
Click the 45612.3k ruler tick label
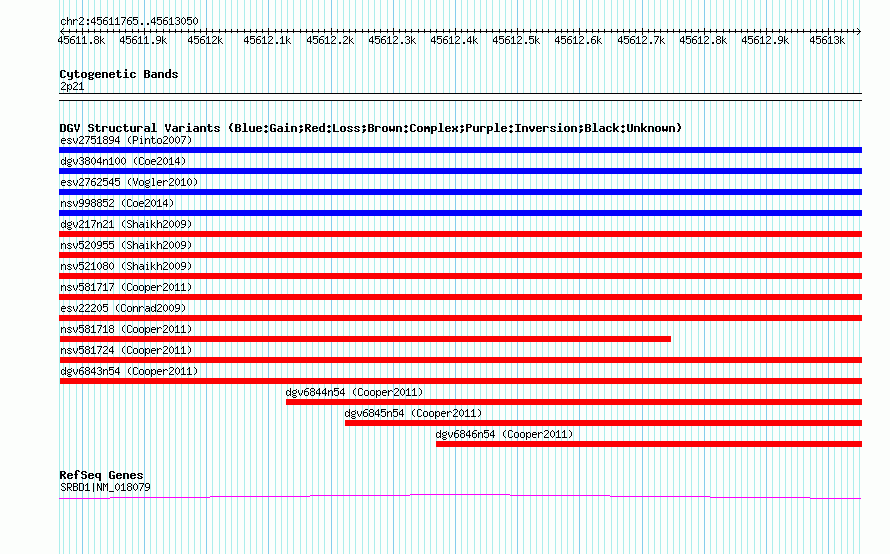coord(392,40)
